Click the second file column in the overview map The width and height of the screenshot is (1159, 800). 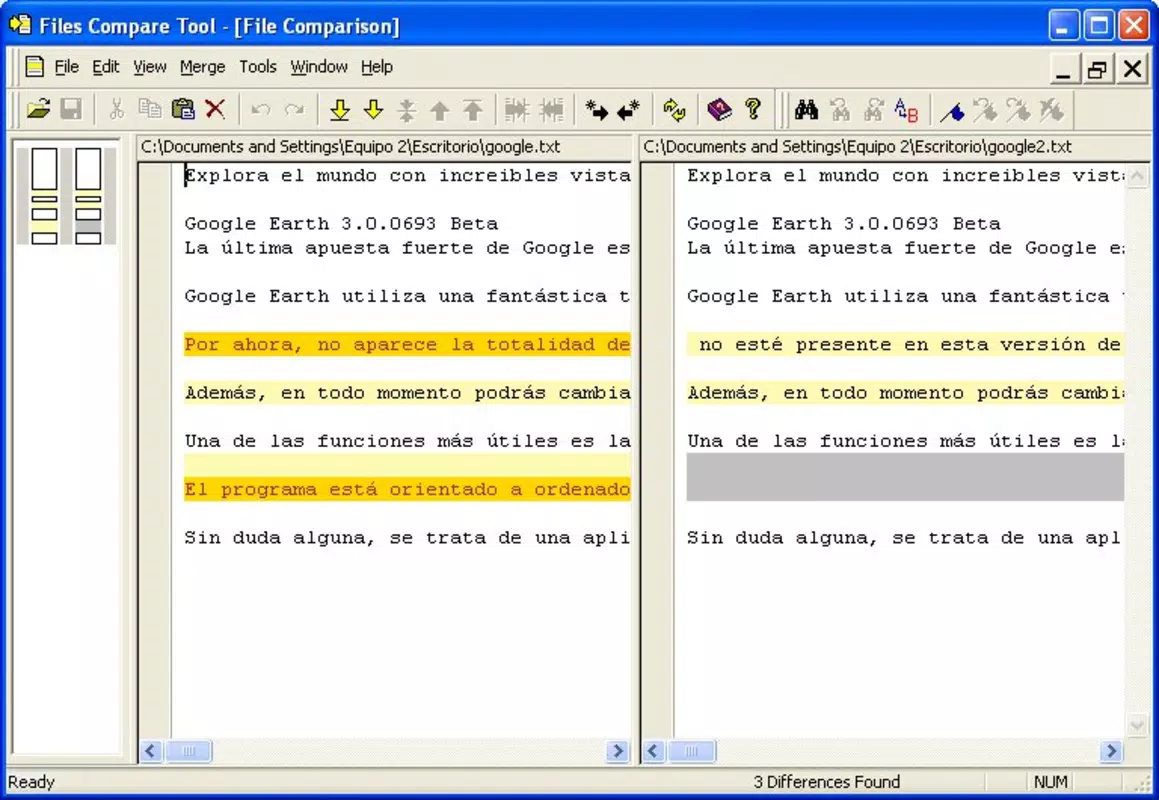click(x=88, y=196)
